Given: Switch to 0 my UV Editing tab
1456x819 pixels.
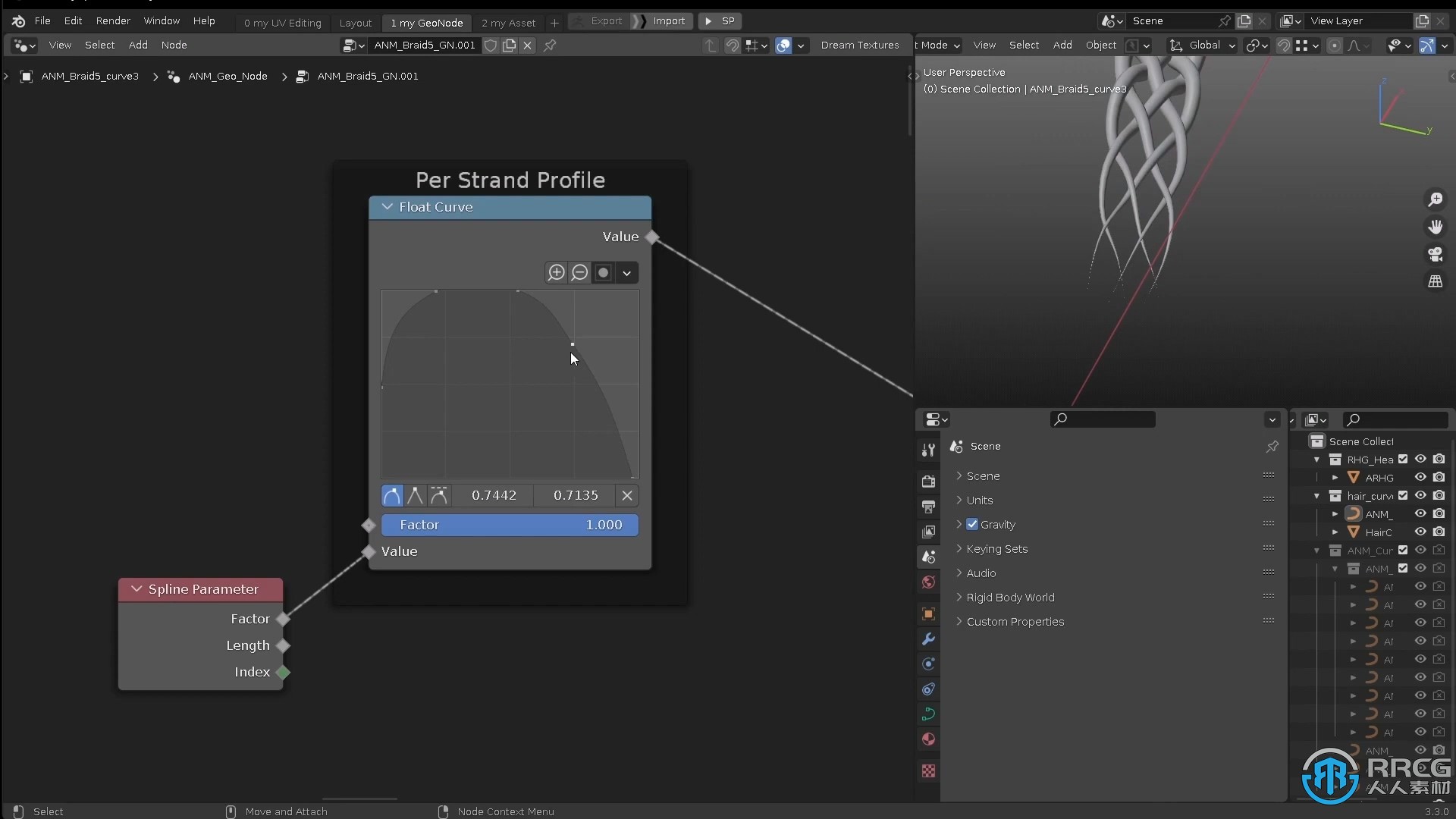Looking at the screenshot, I should tap(283, 23).
